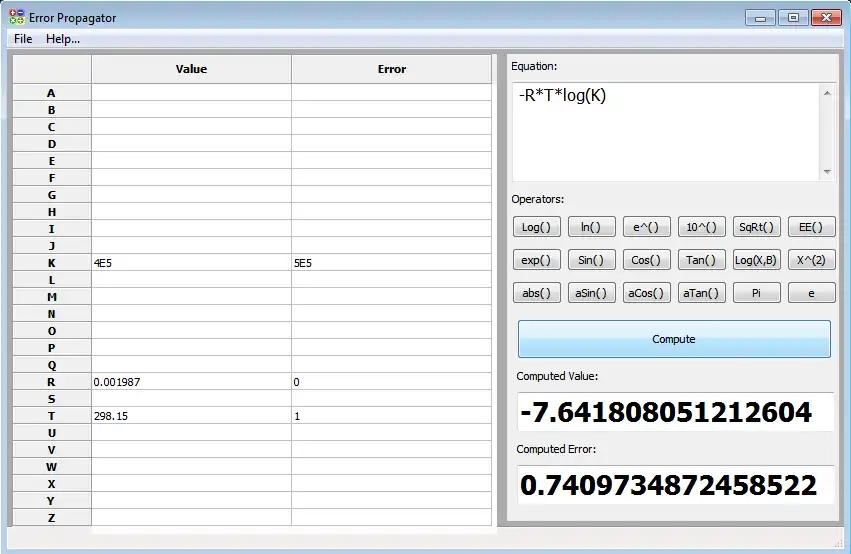Click the Error Propagator app icon

16,17
